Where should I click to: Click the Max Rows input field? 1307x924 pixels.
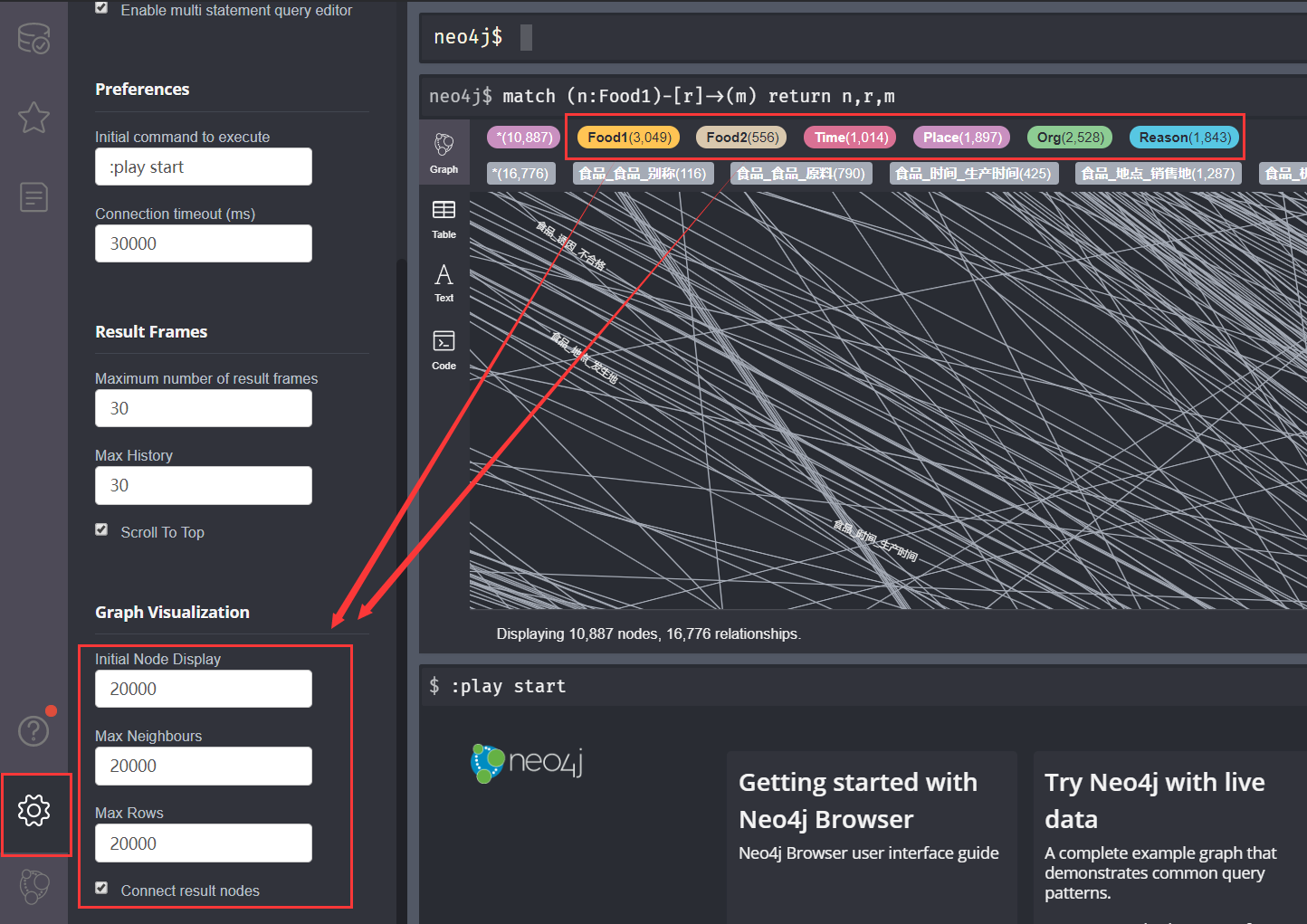tap(204, 843)
